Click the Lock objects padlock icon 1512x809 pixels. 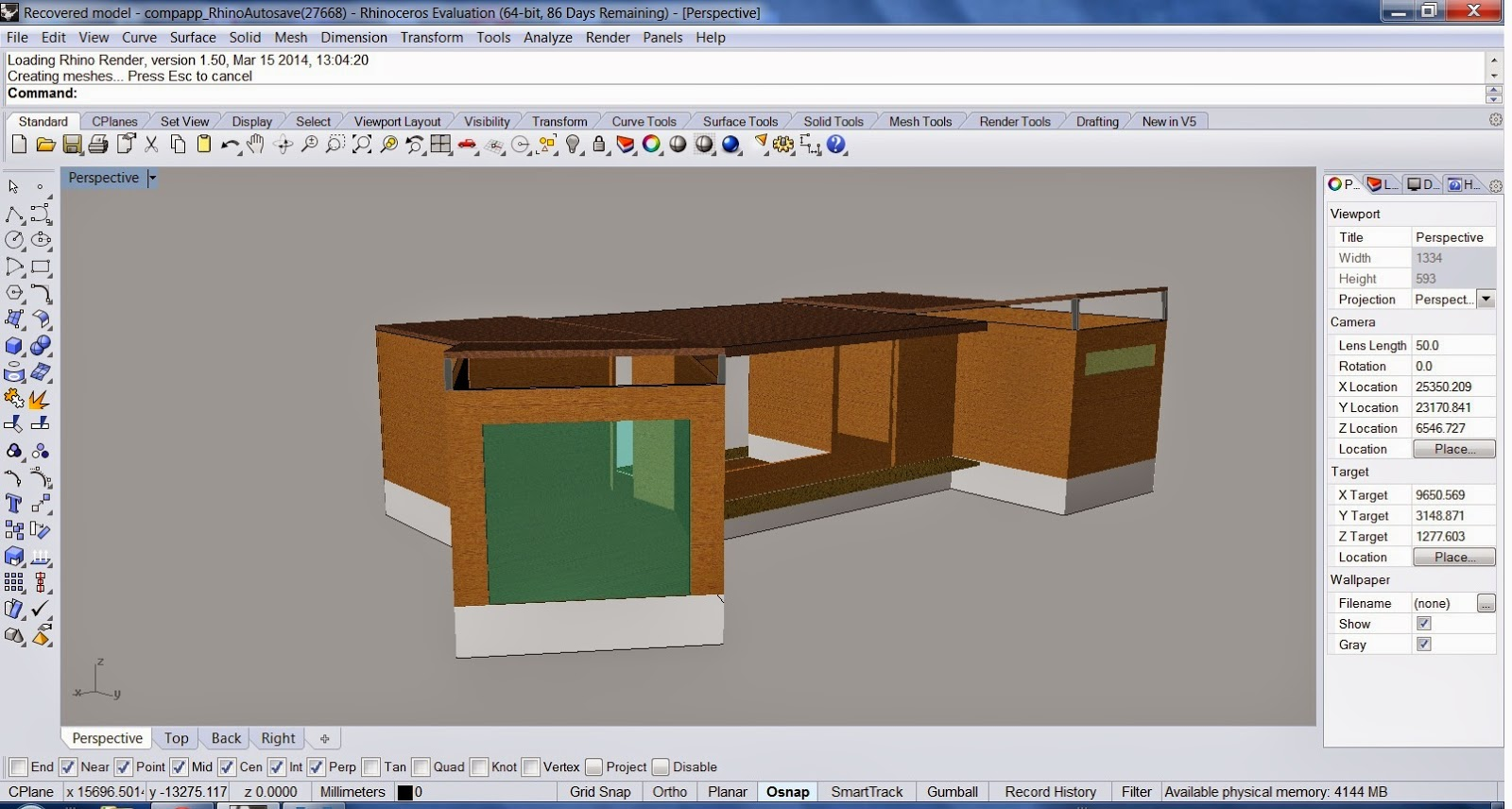tap(599, 145)
